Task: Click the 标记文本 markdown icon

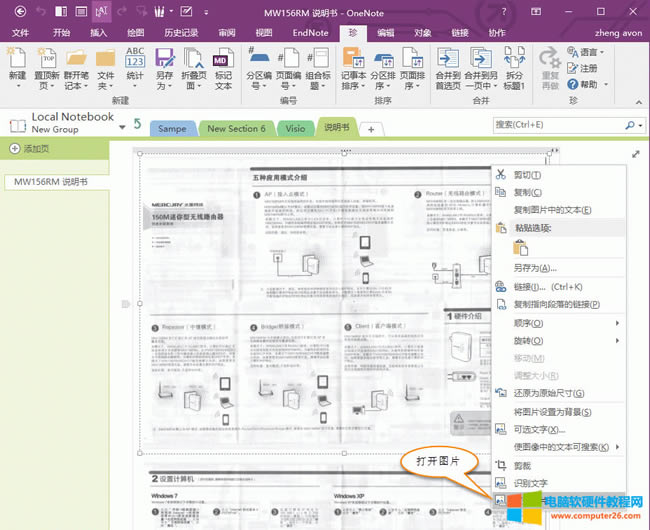Action: [224, 60]
